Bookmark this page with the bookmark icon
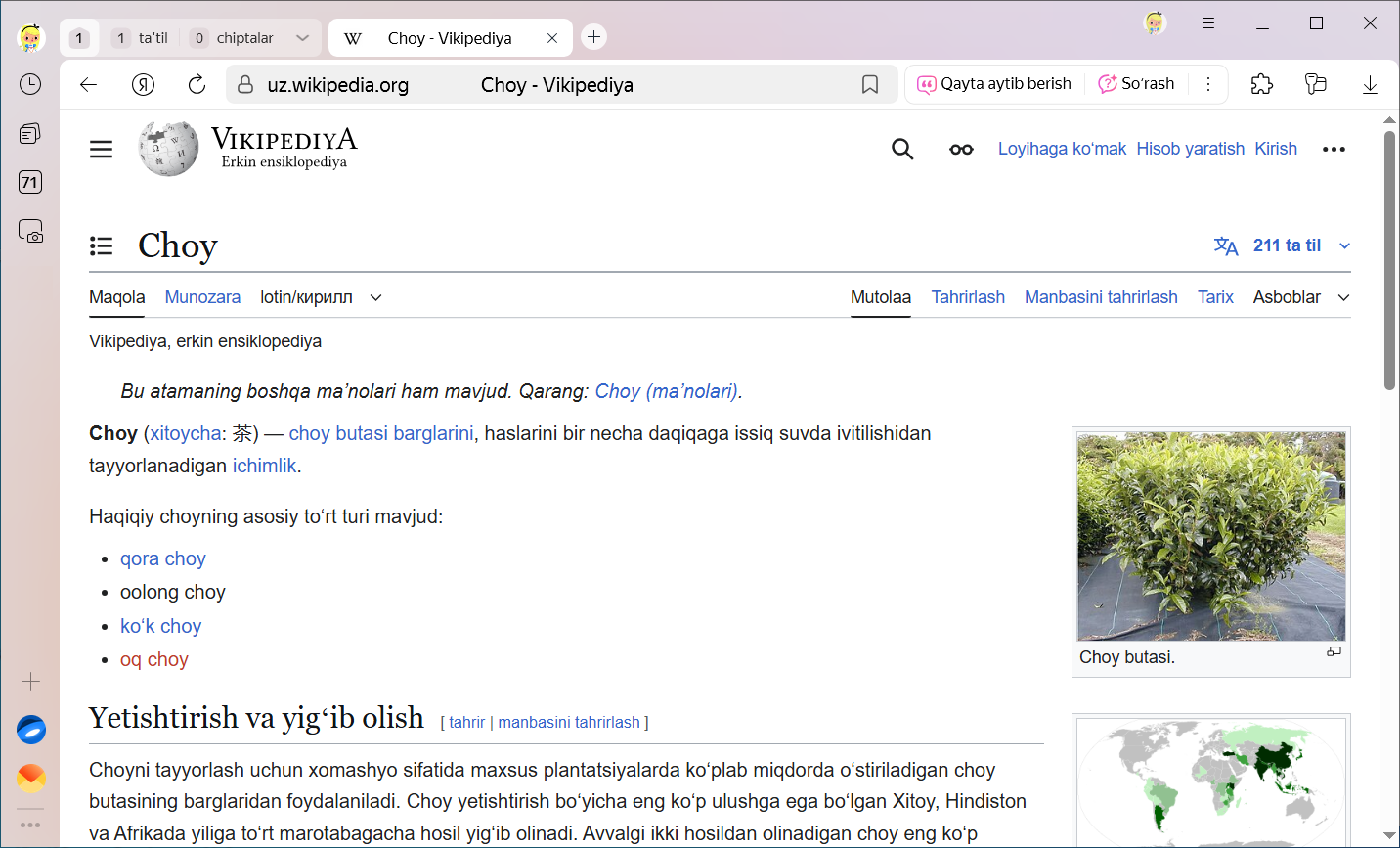Viewport: 1400px width, 848px height. tap(869, 85)
